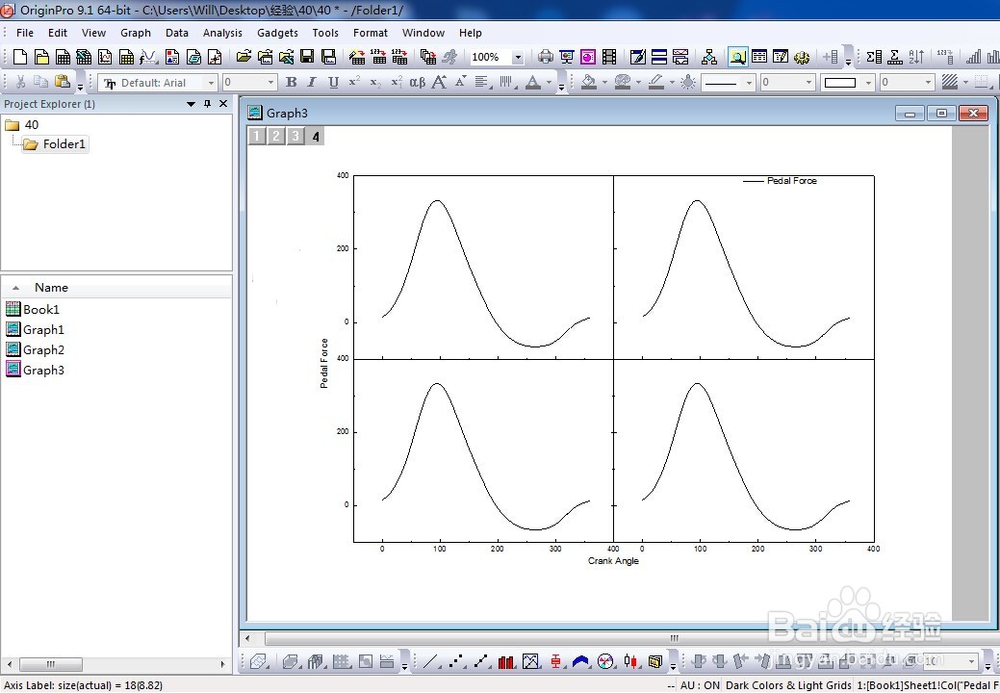
Task: Select layer 1 button in Graph3
Action: (x=257, y=136)
